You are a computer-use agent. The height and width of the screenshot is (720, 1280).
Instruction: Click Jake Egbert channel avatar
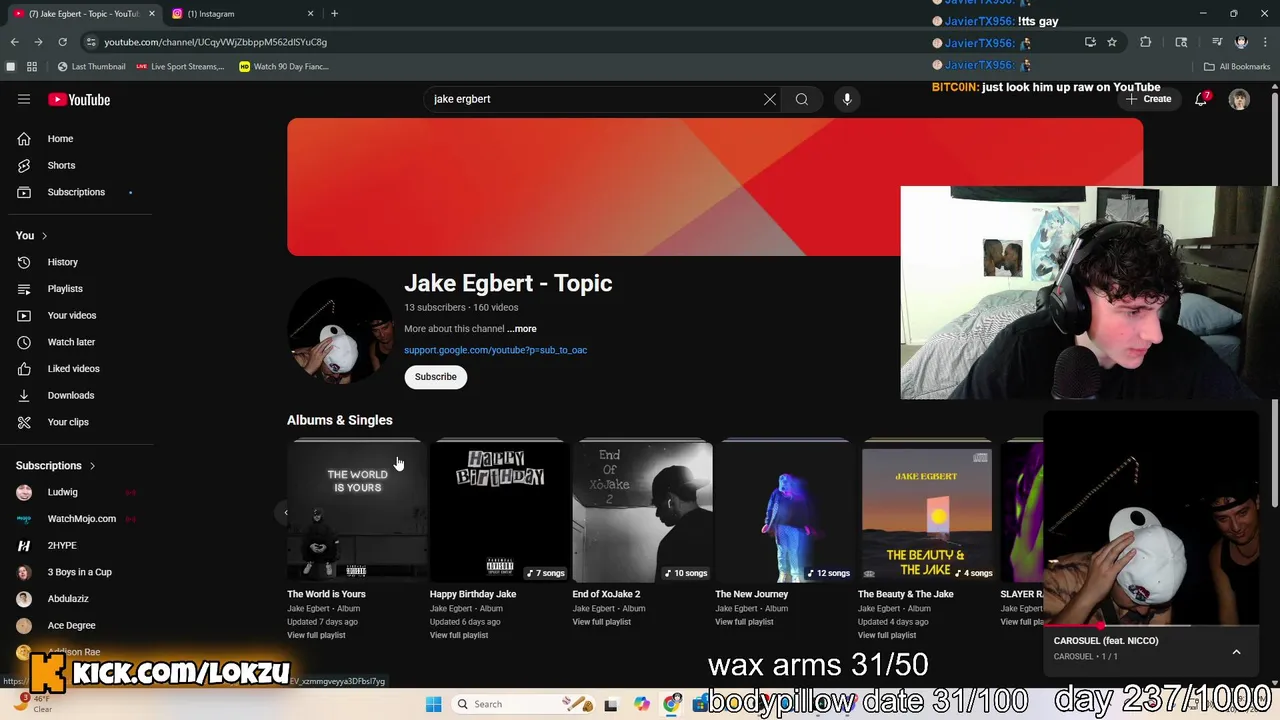[x=340, y=332]
